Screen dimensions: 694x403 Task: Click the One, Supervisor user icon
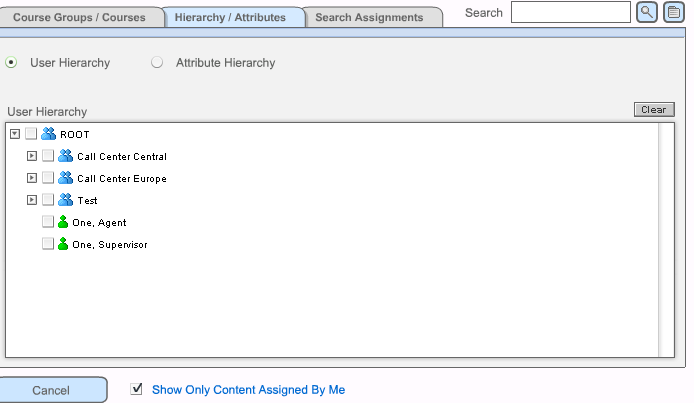click(x=64, y=244)
